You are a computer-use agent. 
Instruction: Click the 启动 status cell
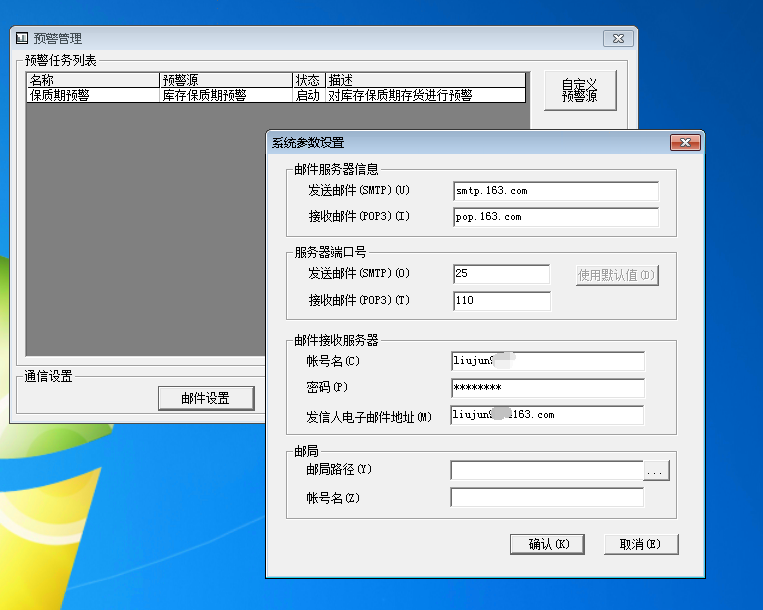click(x=309, y=95)
